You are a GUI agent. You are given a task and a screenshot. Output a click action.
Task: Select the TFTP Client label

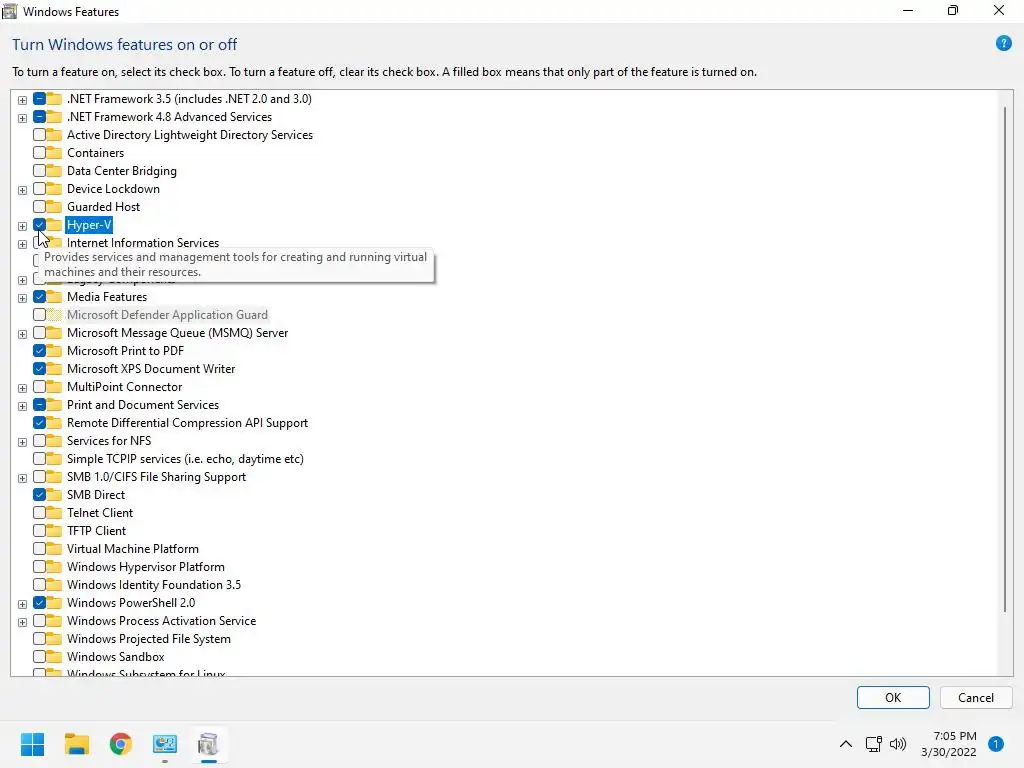tap(96, 531)
